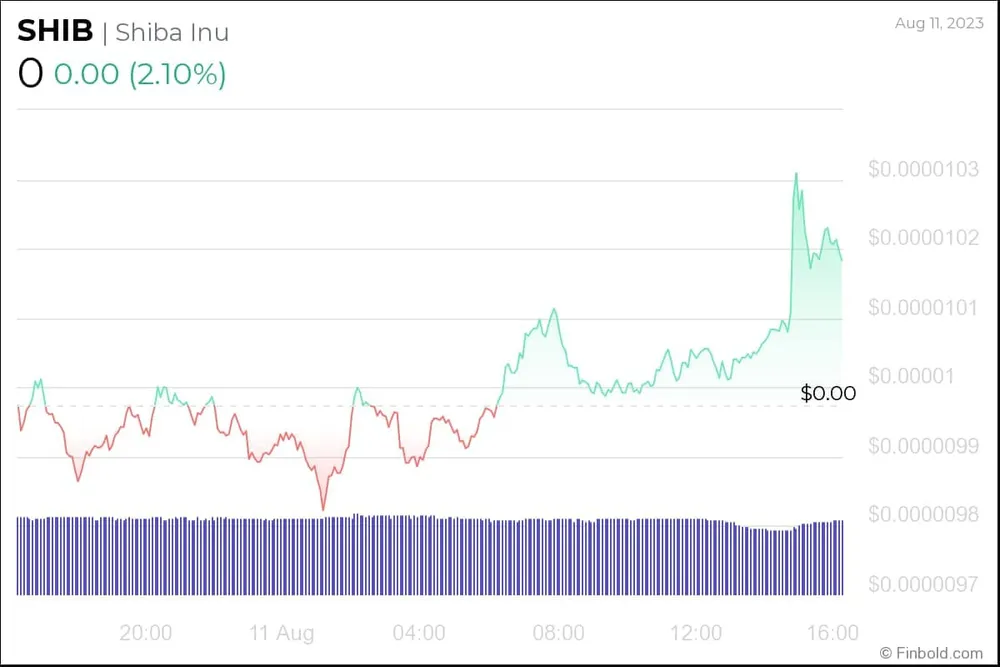Click the $0.0000099 price axis label
1000x667 pixels.
(x=923, y=445)
